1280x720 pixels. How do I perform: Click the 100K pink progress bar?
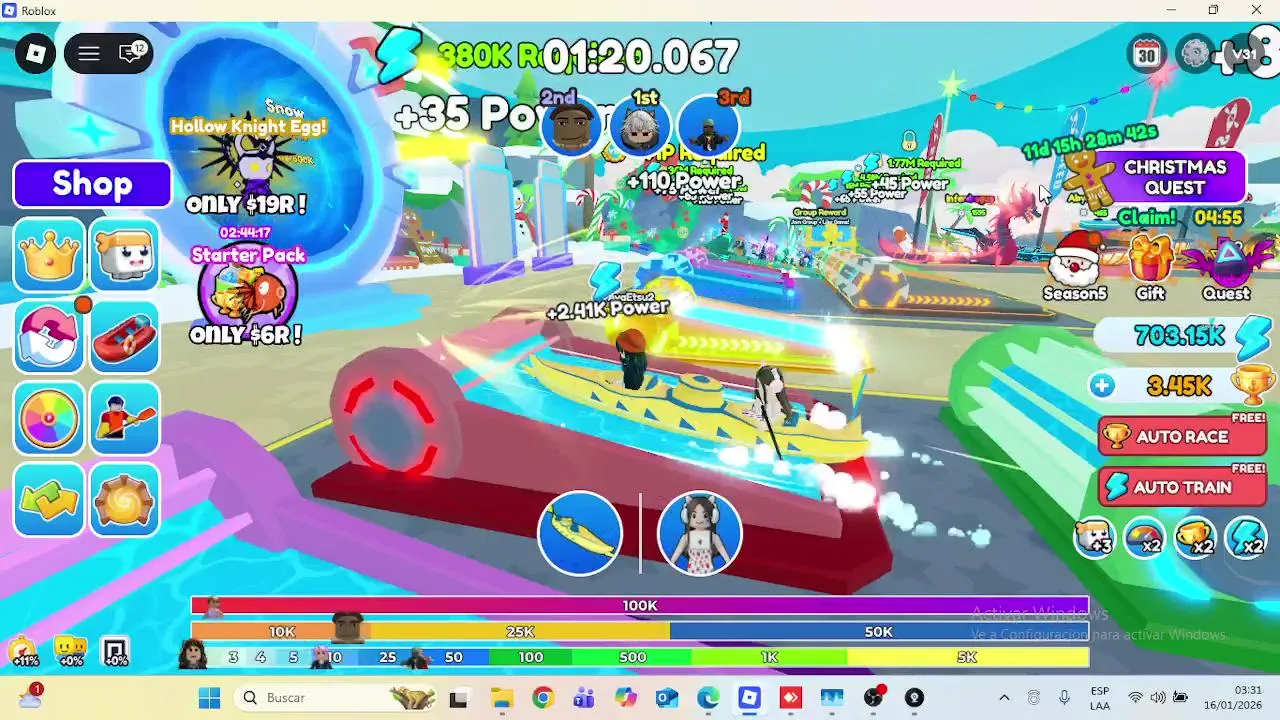pyautogui.click(x=640, y=606)
